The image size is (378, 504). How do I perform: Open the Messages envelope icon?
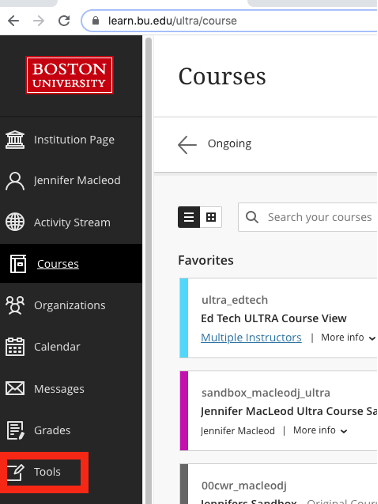tap(15, 388)
